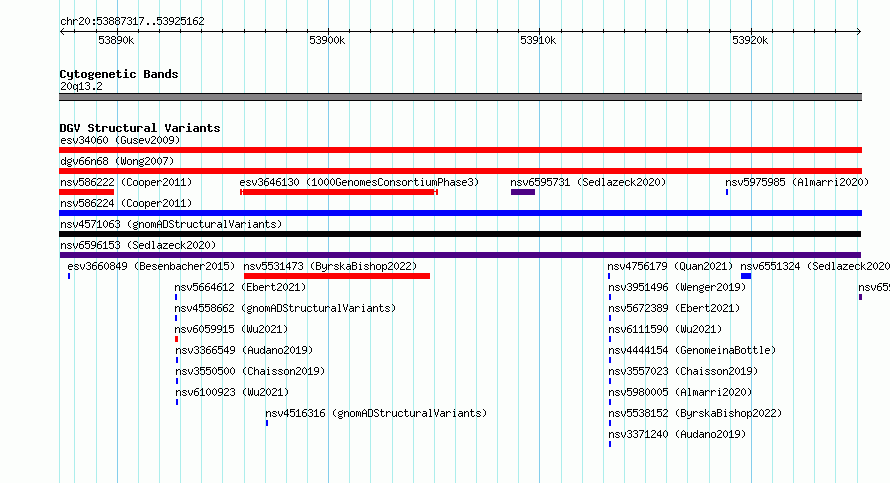The height and width of the screenshot is (483, 890).
Task: Open nsv6595731 (Sedlazeck2020) label
Action: tap(588, 182)
